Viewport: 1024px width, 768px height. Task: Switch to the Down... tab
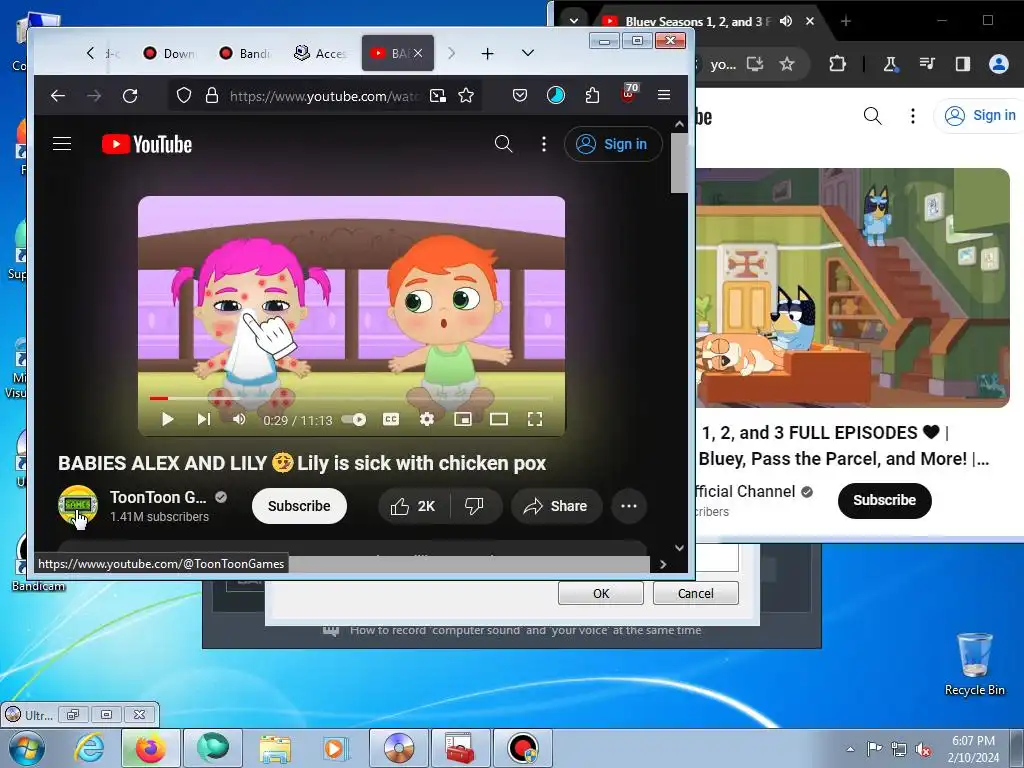168,54
